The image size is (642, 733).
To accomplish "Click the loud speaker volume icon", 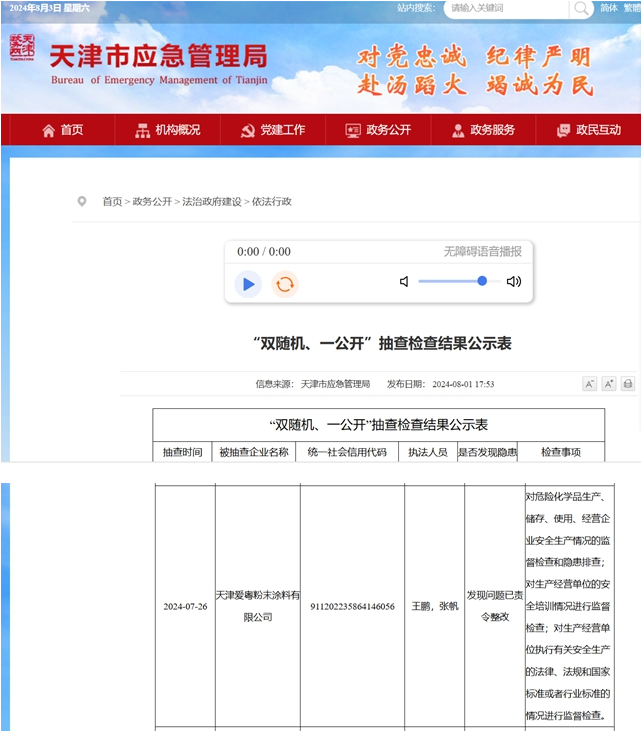I will click(x=514, y=281).
